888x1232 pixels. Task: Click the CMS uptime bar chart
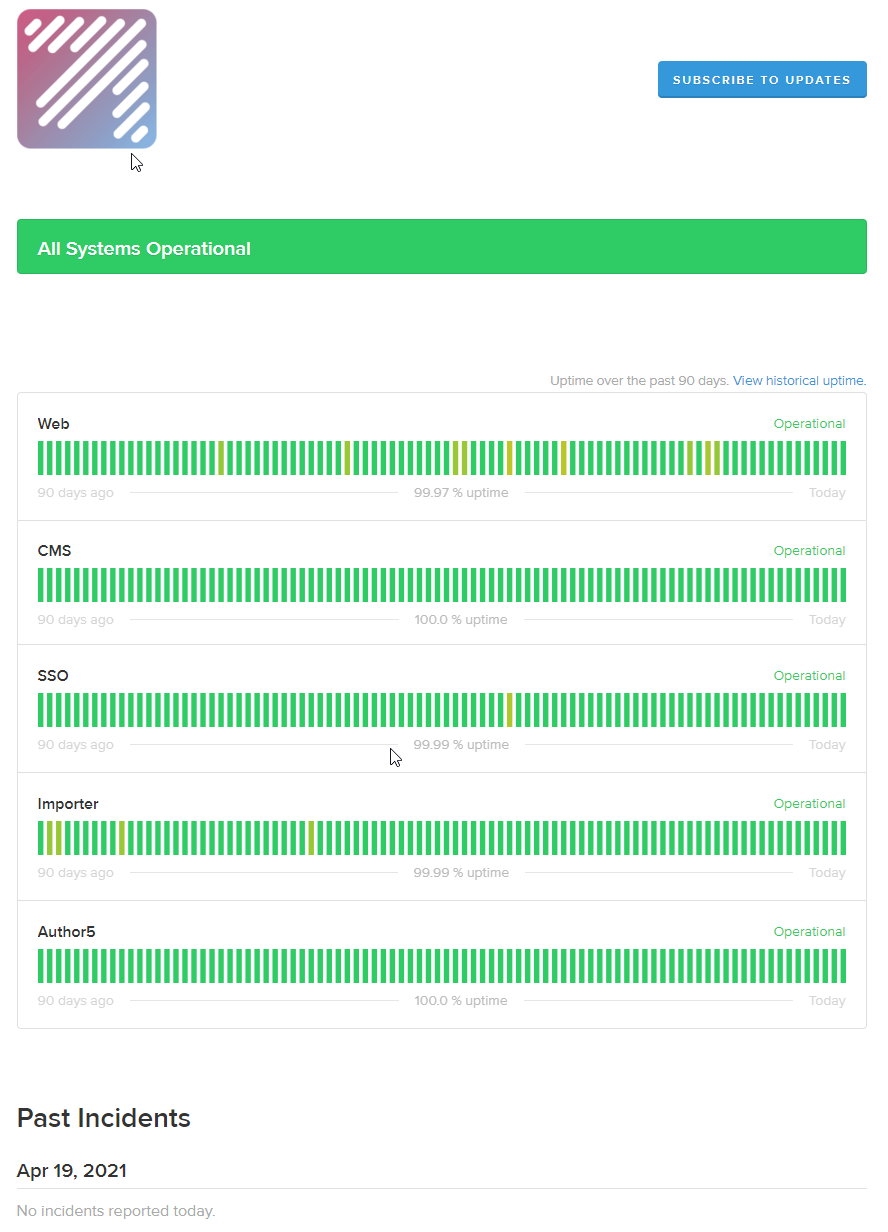point(441,585)
